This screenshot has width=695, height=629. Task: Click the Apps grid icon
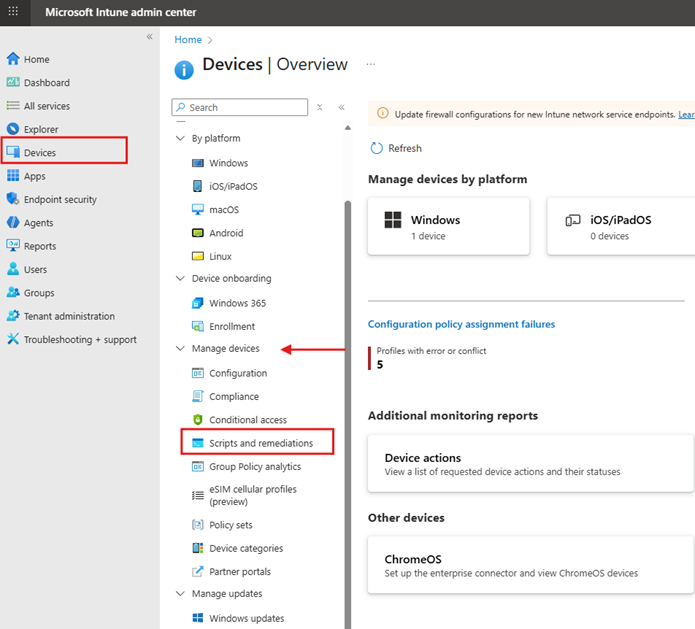point(13,176)
